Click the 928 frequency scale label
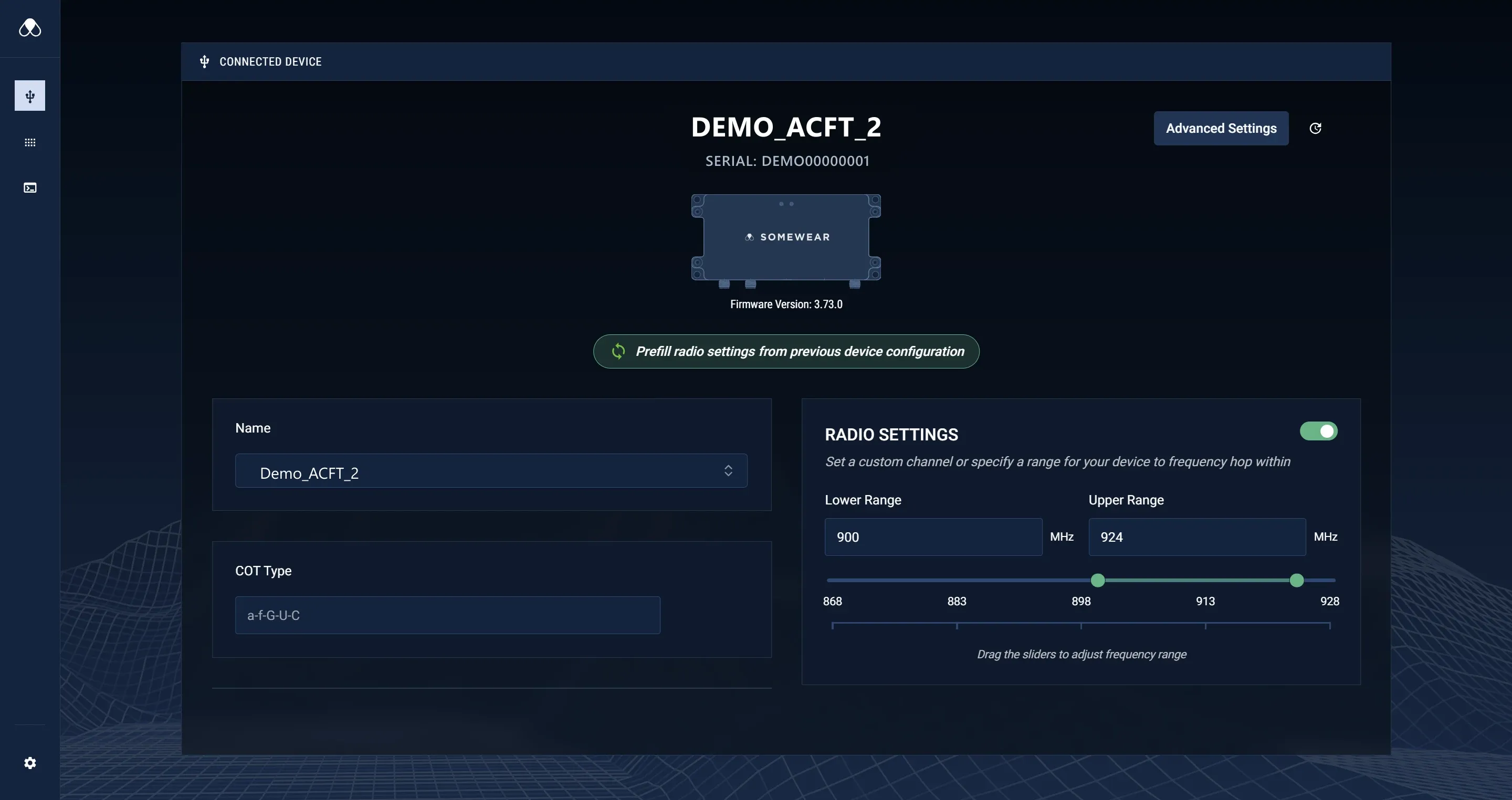1512x800 pixels. 1329,601
